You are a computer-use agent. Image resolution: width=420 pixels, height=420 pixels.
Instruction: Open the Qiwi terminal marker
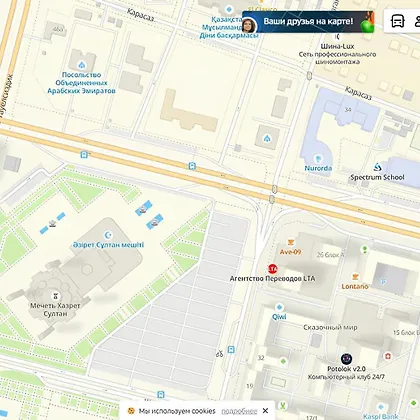279,307
